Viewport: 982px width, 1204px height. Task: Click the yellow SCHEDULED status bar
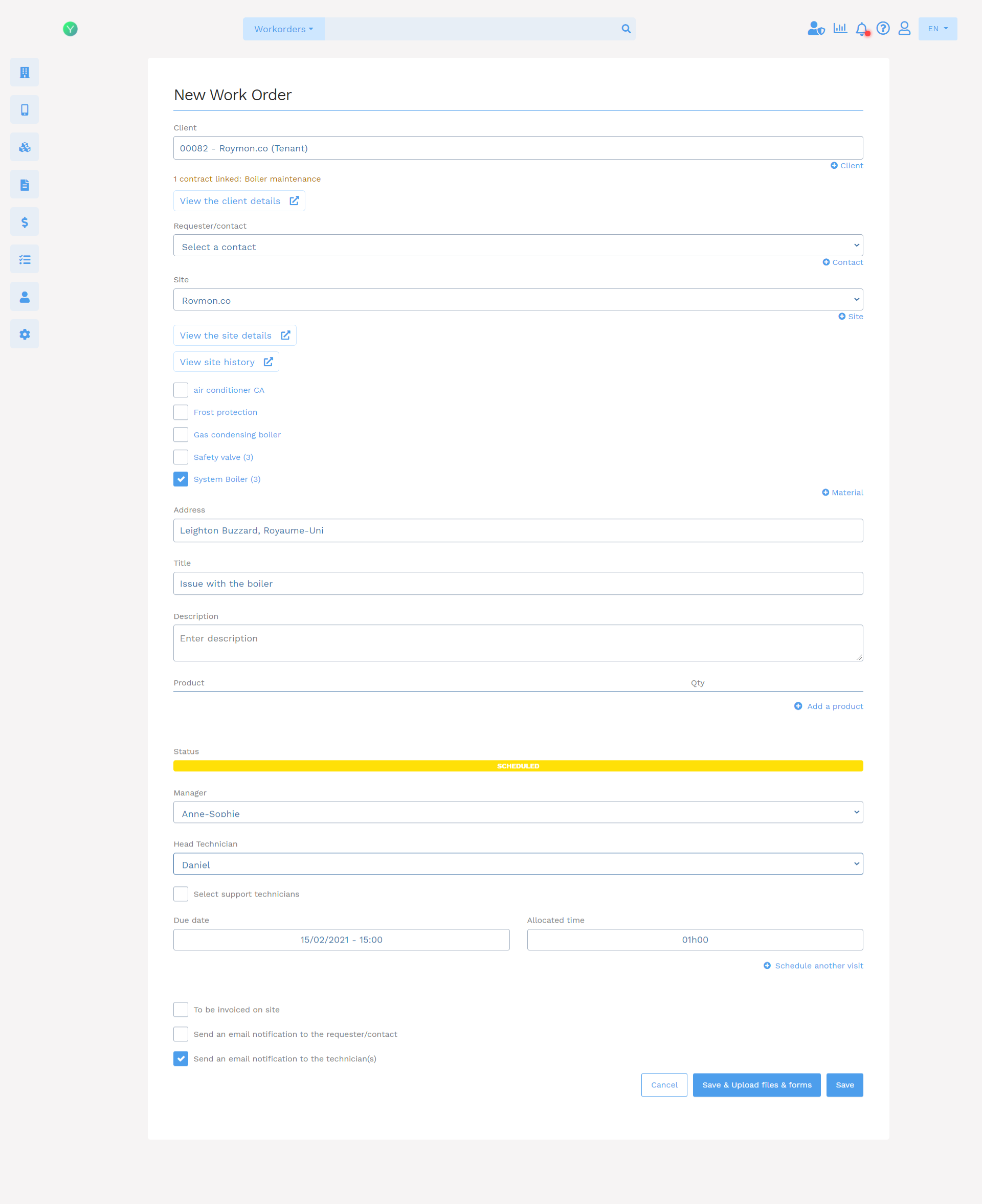point(518,766)
